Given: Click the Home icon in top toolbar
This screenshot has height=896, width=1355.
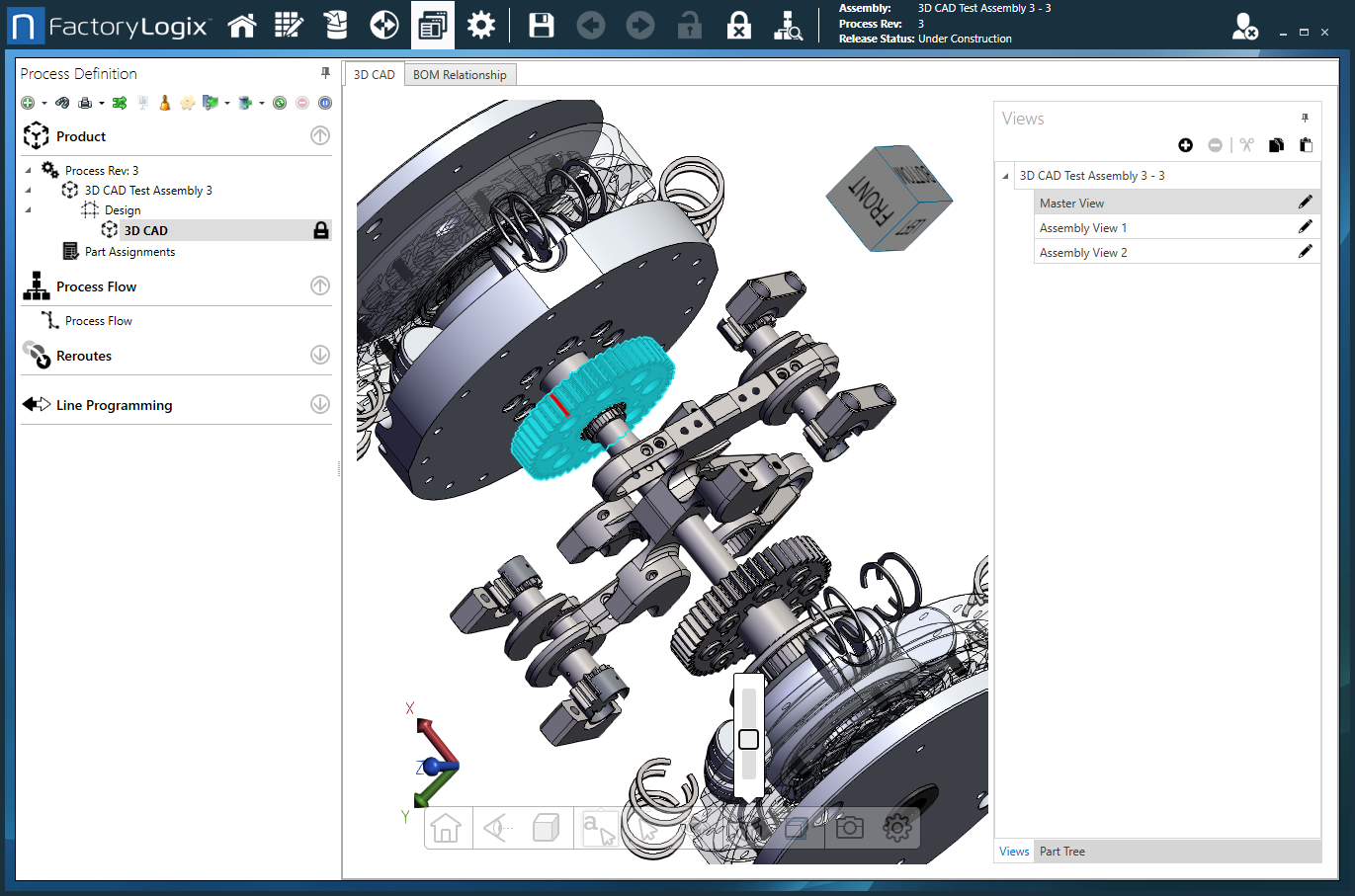Looking at the screenshot, I should (242, 26).
